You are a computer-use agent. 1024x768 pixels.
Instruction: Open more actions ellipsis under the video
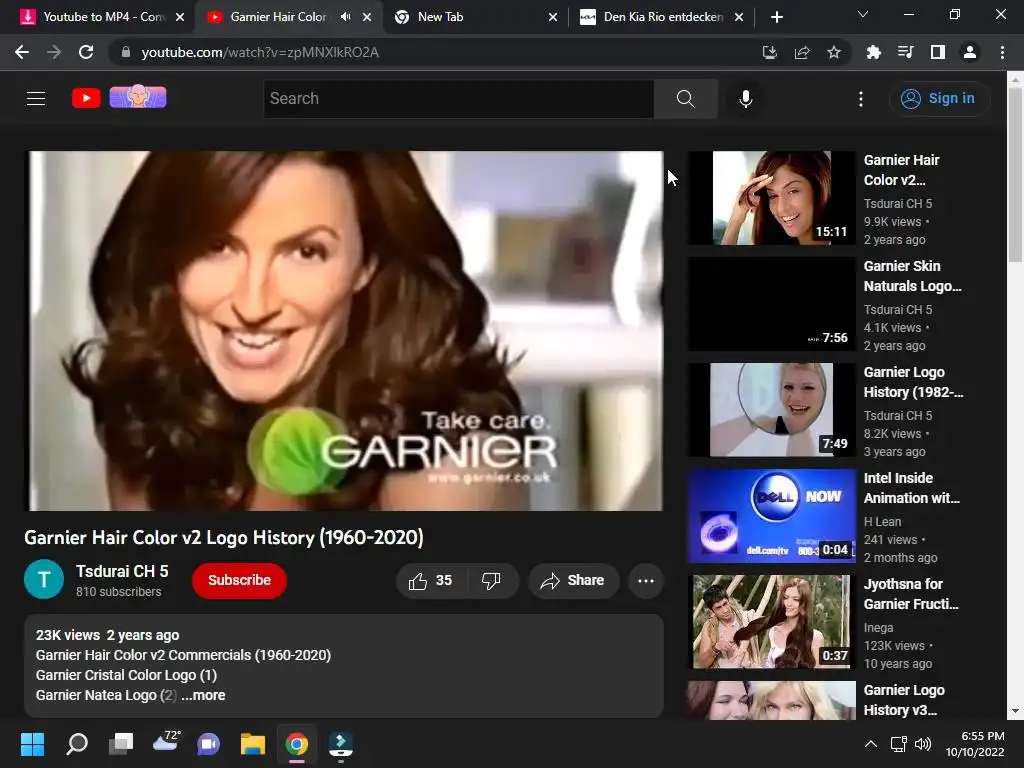pyautogui.click(x=646, y=581)
